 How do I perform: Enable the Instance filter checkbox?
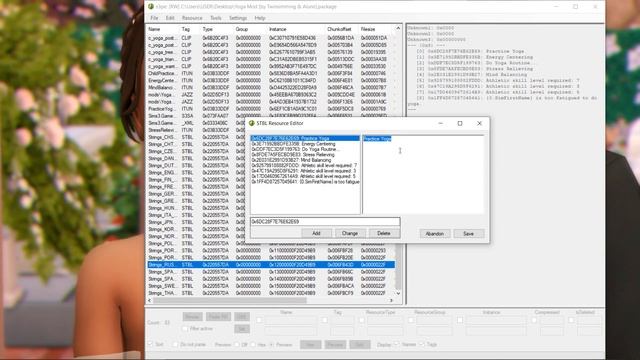click(460, 320)
